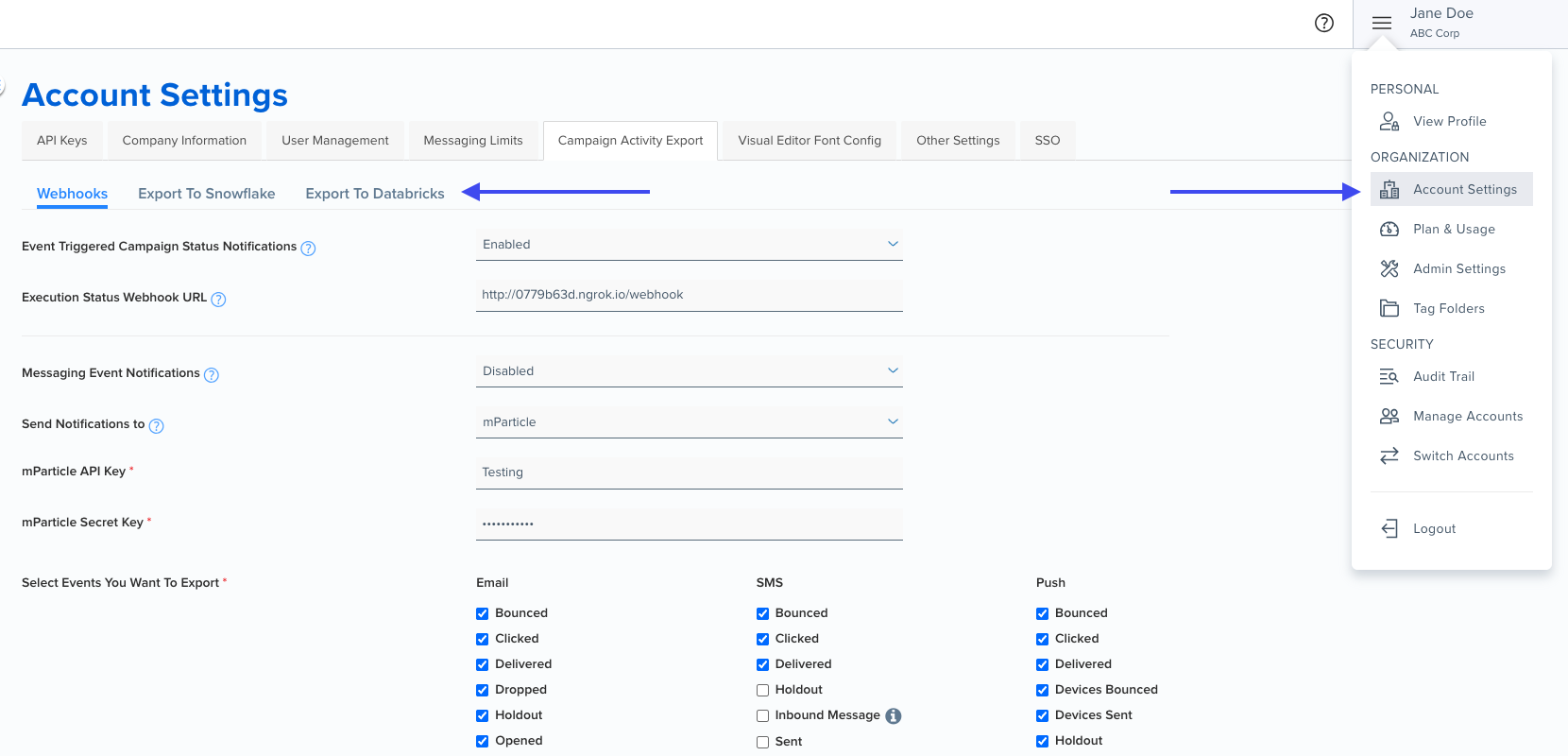Check SMS Inbound Message checkbox

(762, 715)
